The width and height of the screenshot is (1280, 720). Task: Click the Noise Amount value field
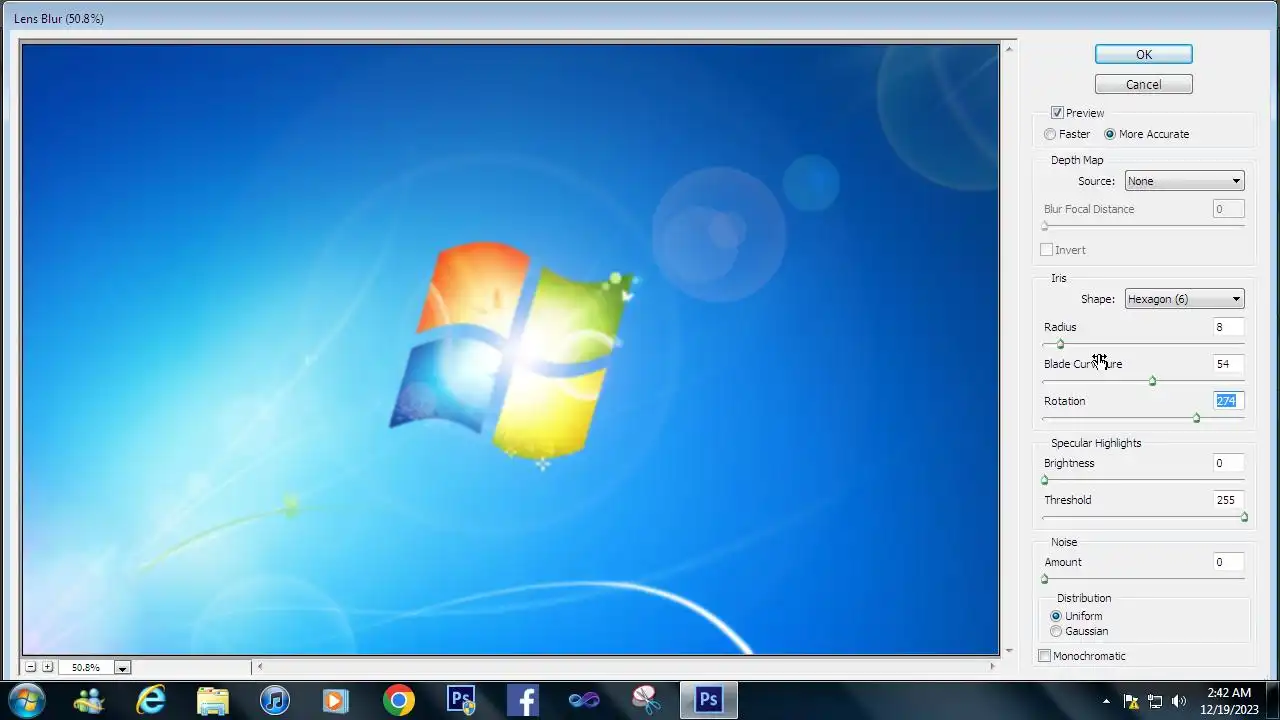point(1228,562)
